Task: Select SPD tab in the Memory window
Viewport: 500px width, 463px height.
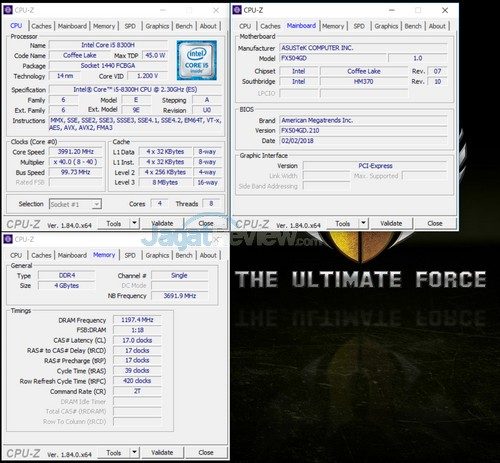Action: pos(130,255)
